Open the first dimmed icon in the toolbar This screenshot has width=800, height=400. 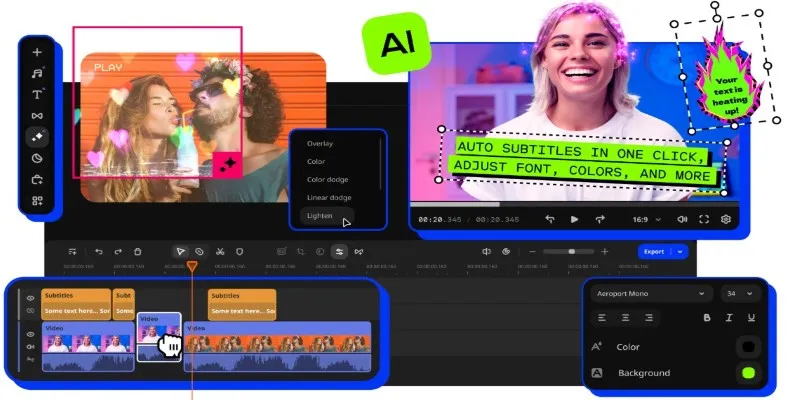[x=281, y=252]
